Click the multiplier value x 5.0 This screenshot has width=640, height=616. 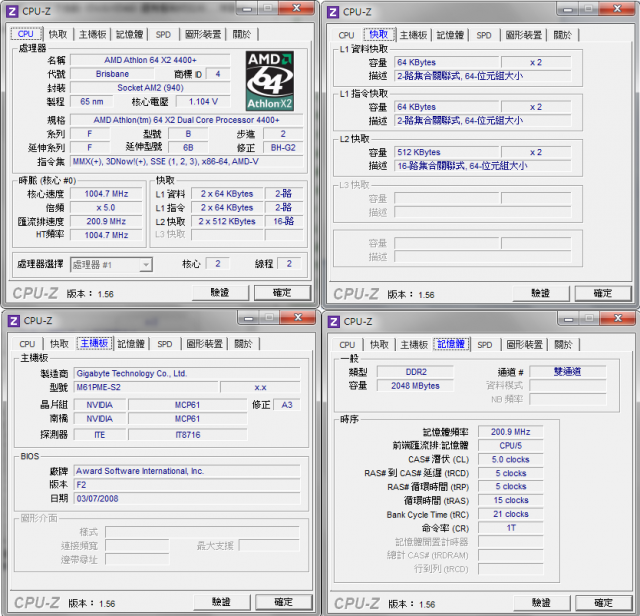[106, 207]
